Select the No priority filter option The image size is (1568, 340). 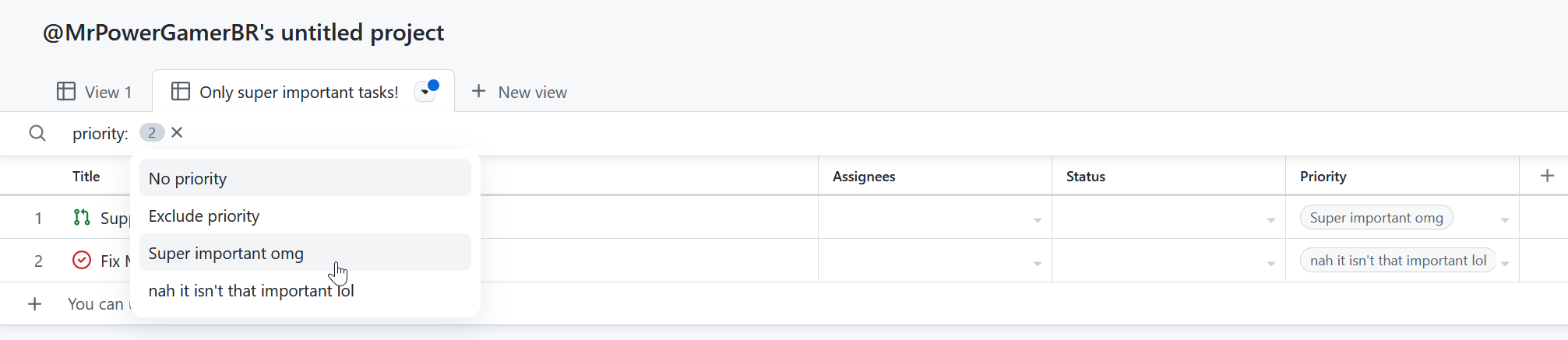[x=305, y=178]
